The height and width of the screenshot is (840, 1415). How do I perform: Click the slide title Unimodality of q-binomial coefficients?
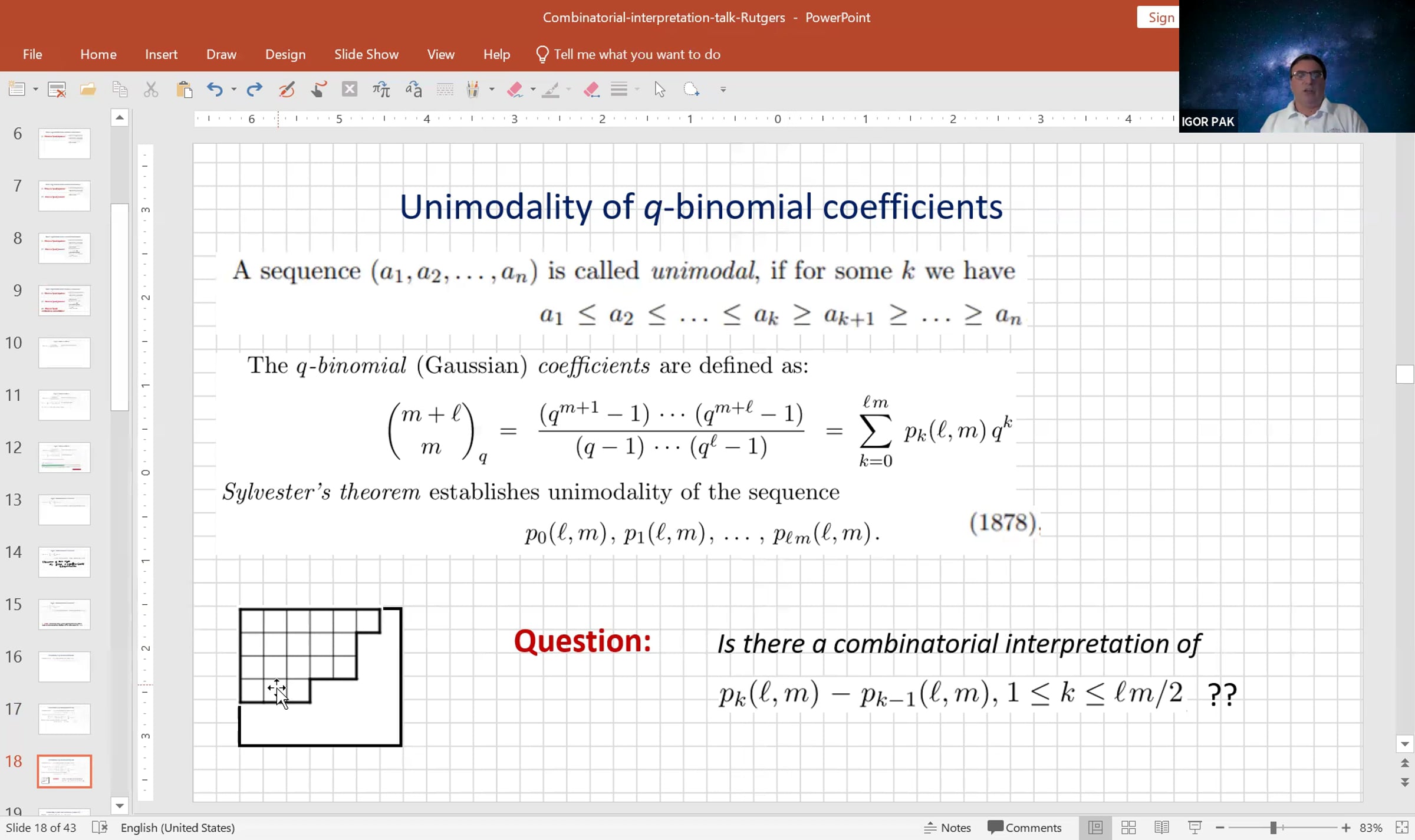[700, 207]
